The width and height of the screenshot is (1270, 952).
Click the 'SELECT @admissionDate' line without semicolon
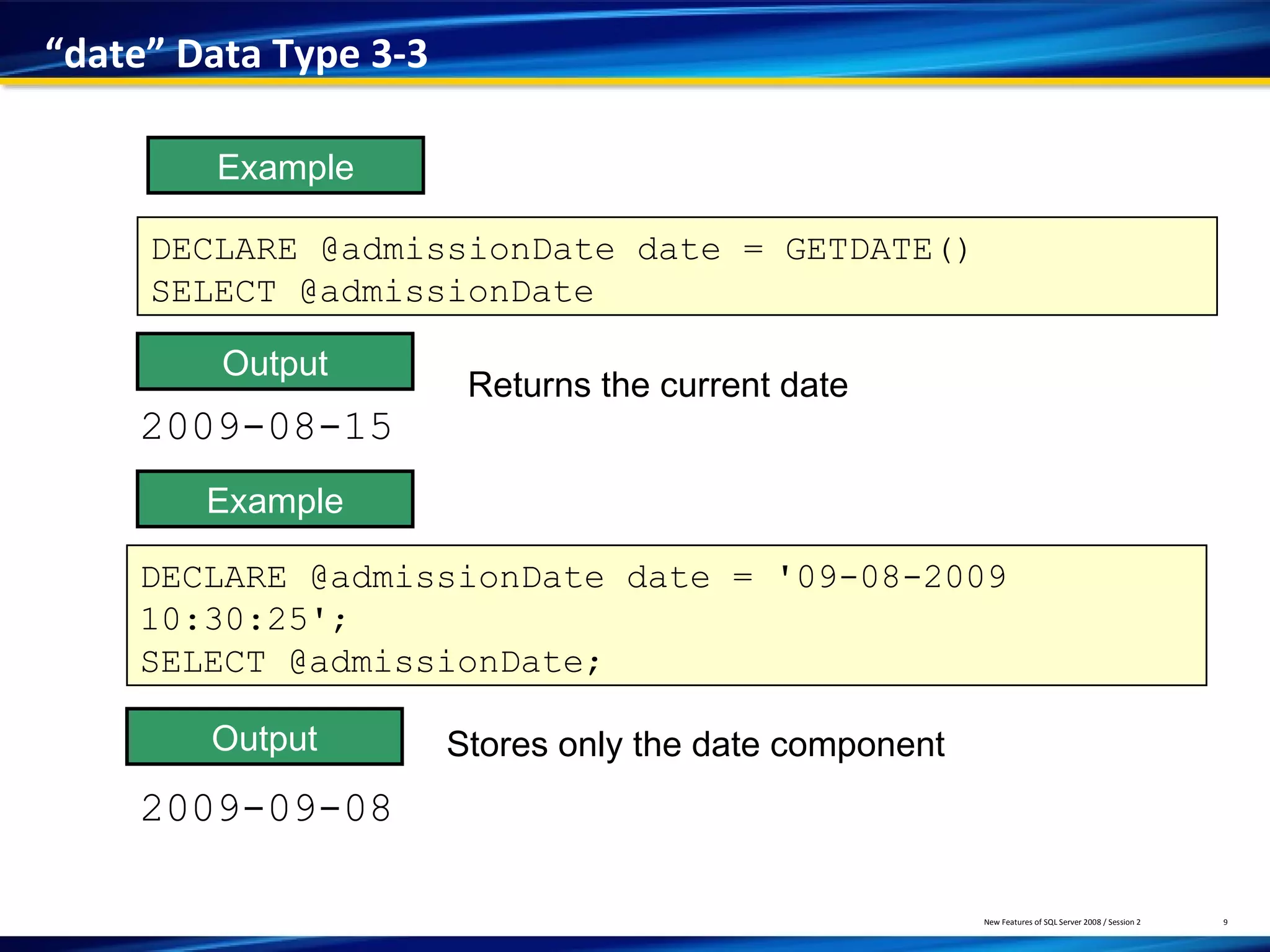coord(372,292)
